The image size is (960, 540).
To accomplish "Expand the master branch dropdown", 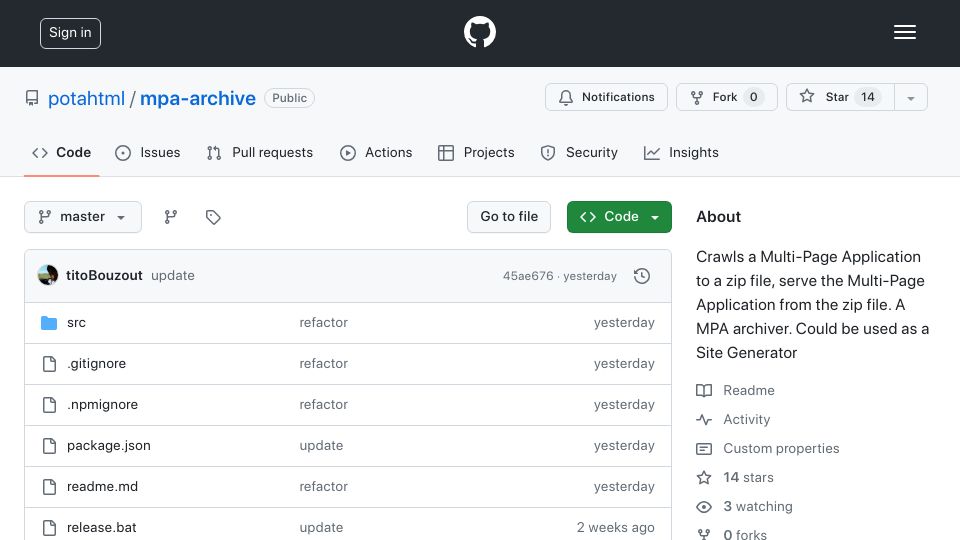I will tap(83, 217).
